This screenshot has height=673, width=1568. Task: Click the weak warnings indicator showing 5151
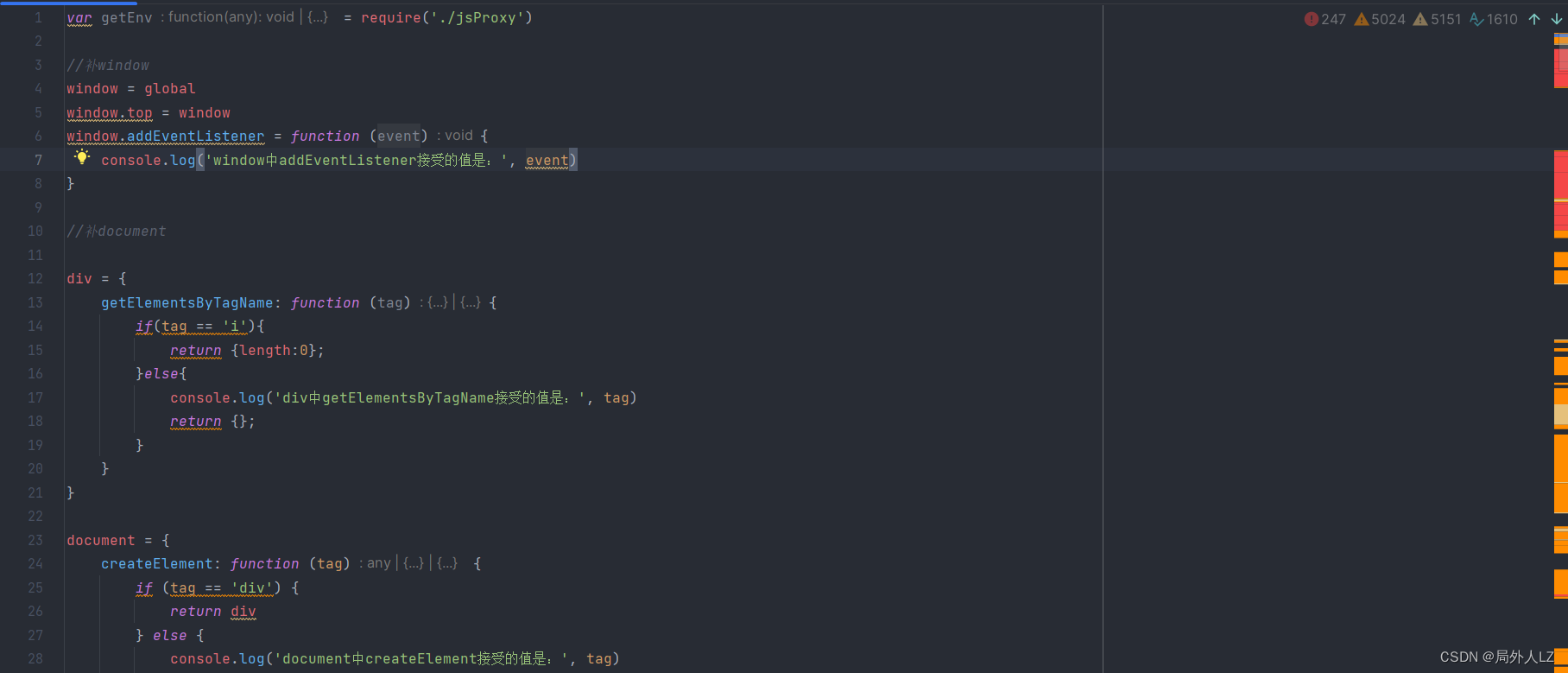1437,19
